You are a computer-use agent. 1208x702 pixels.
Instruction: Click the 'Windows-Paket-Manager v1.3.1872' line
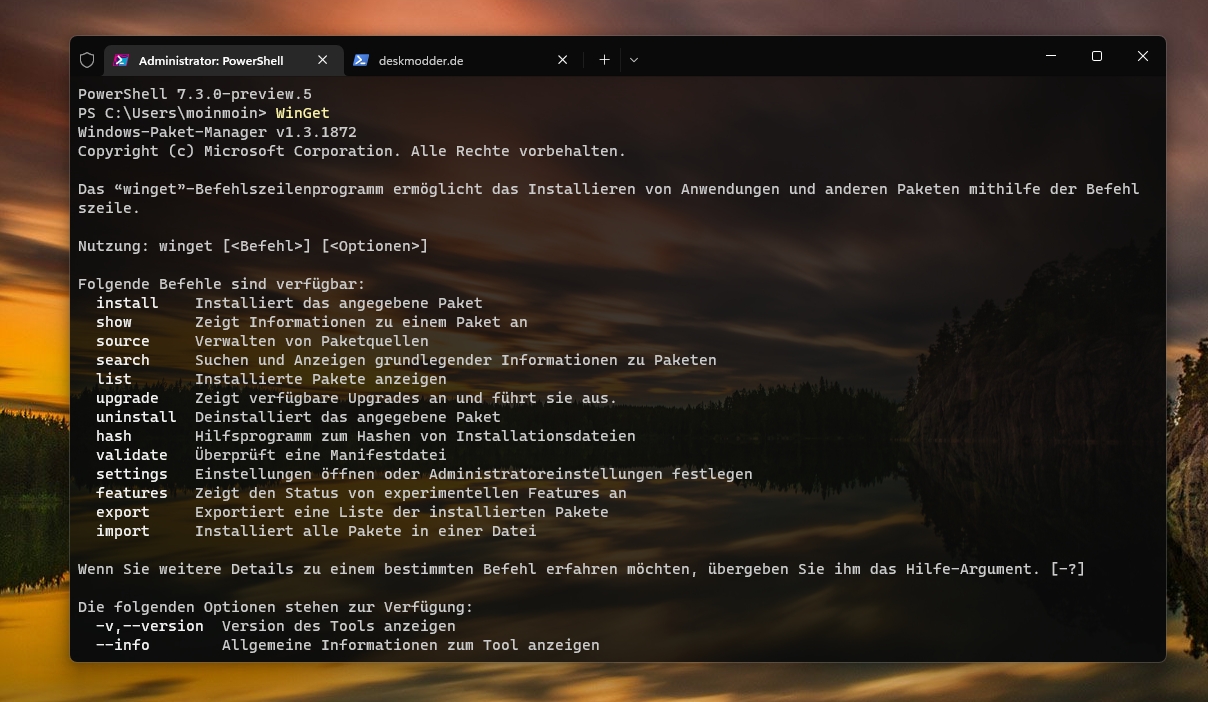coord(217,132)
